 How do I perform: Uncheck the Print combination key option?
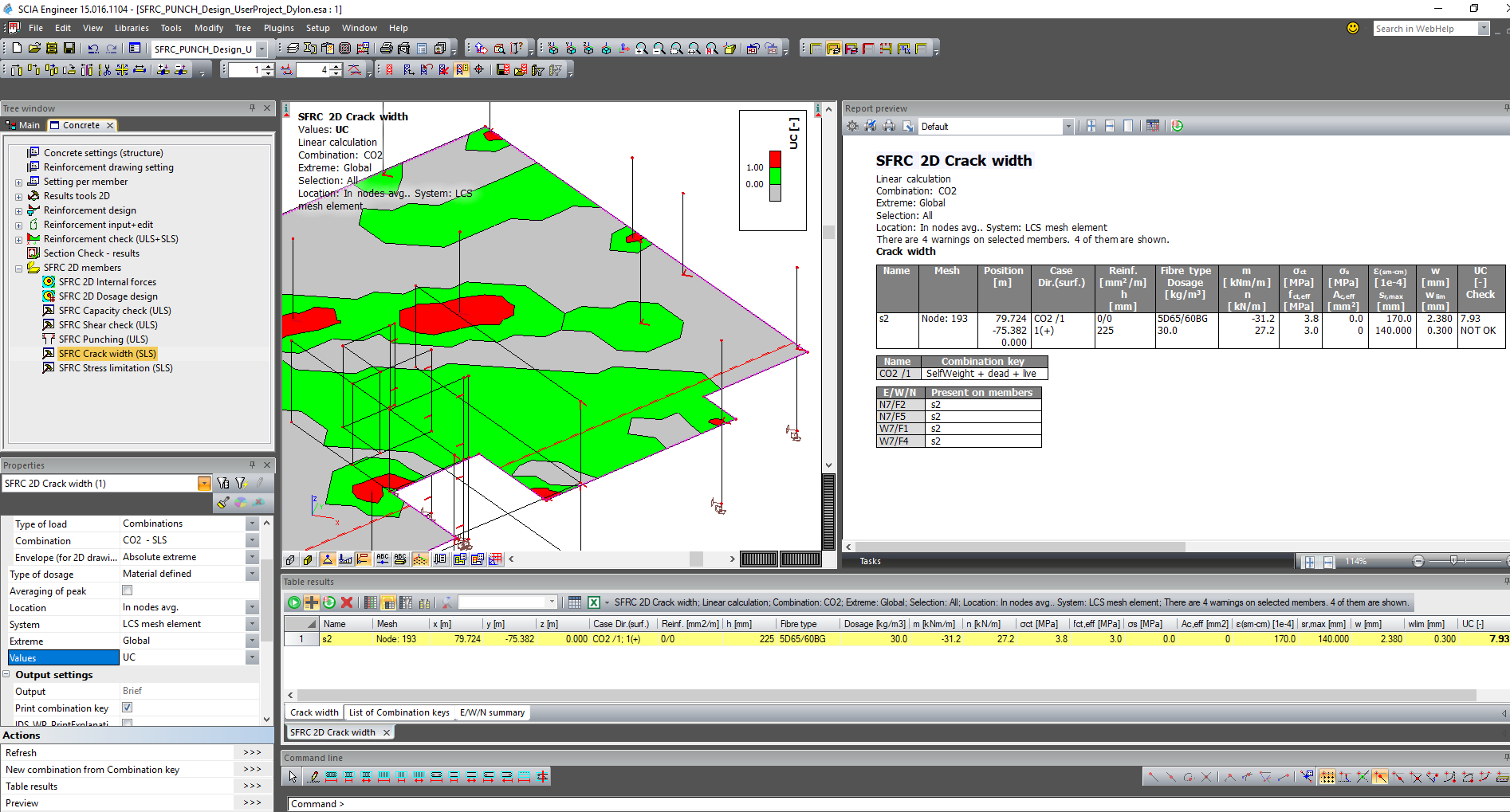tap(127, 708)
